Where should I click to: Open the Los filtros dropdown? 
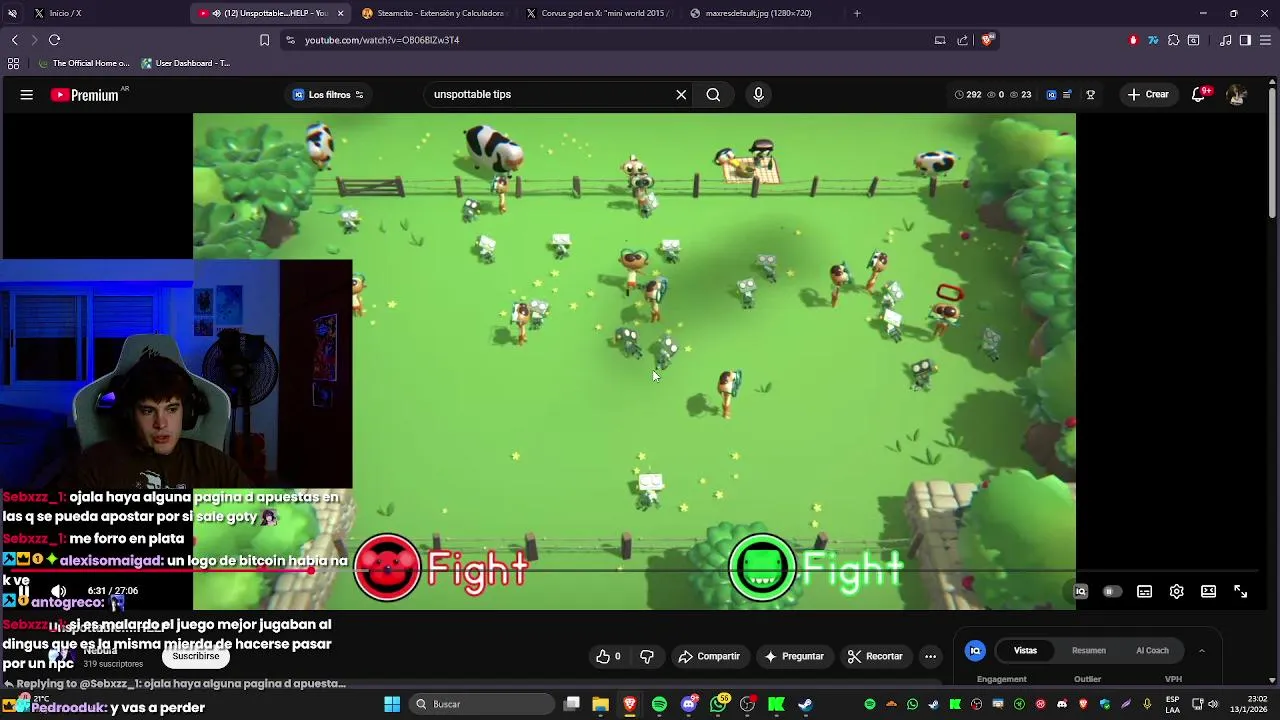(x=328, y=95)
